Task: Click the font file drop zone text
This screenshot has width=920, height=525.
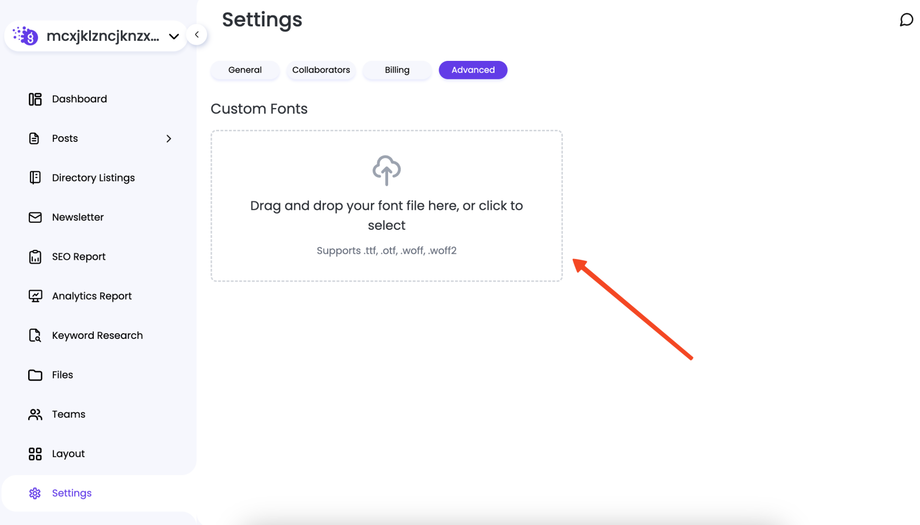Action: pyautogui.click(x=386, y=215)
